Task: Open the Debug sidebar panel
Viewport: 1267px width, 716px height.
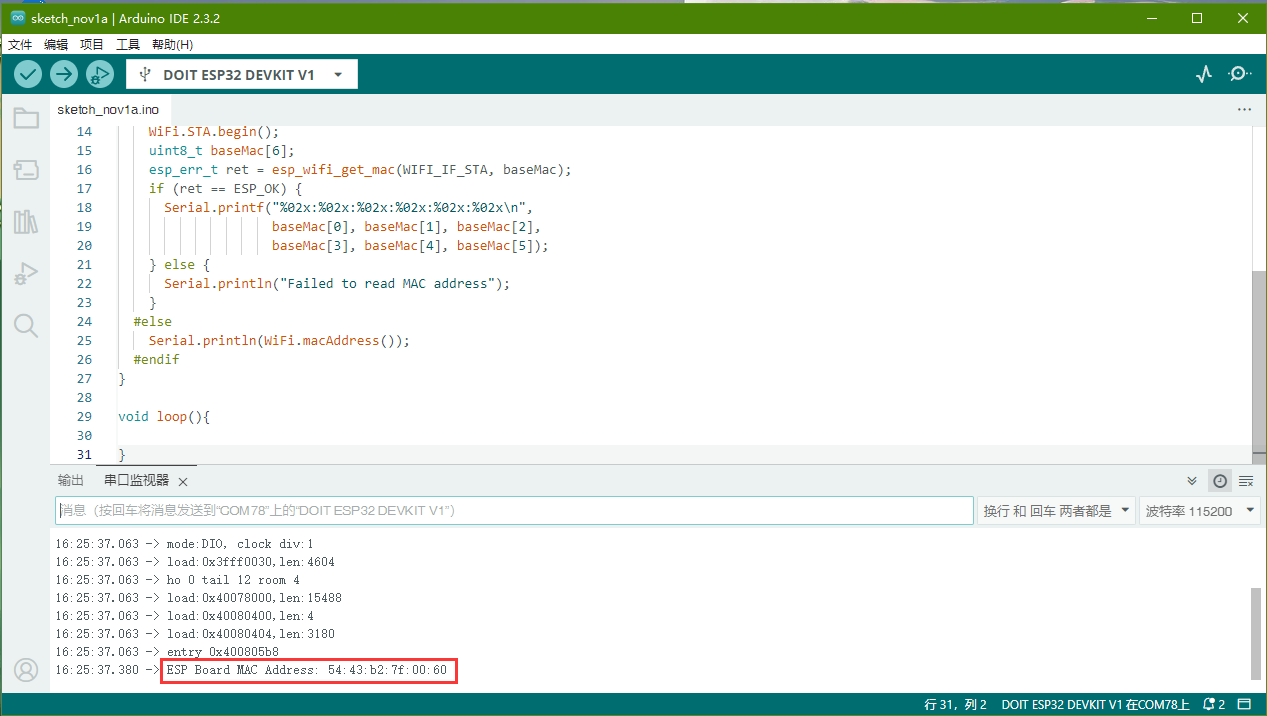Action: pos(26,274)
